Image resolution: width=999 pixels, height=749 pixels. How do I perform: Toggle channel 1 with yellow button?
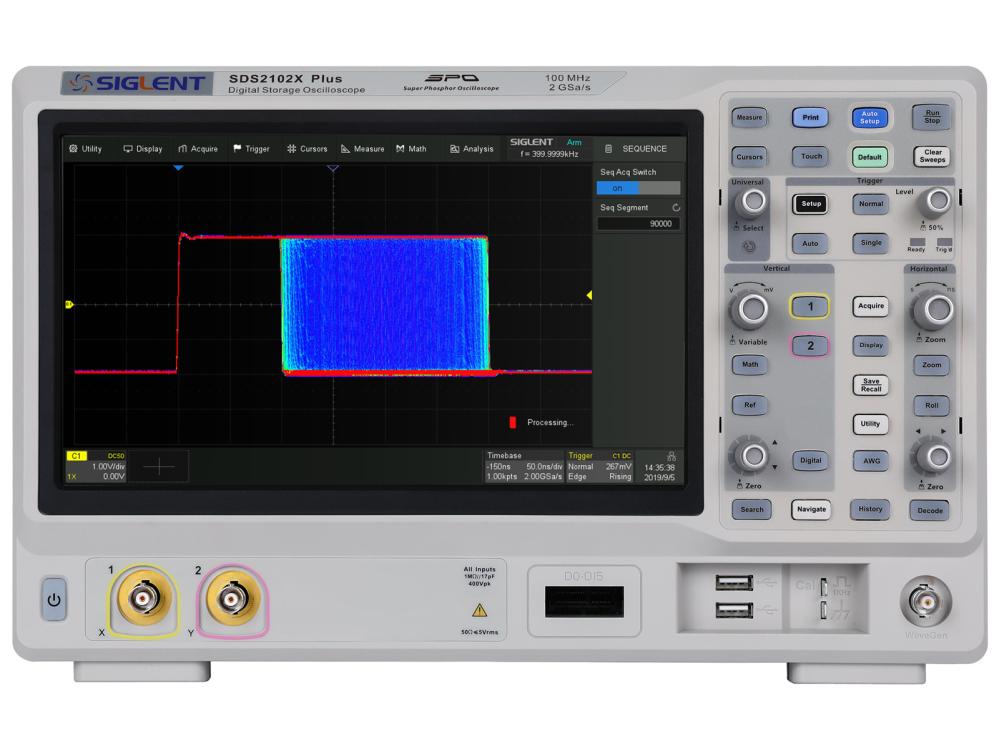[x=810, y=306]
